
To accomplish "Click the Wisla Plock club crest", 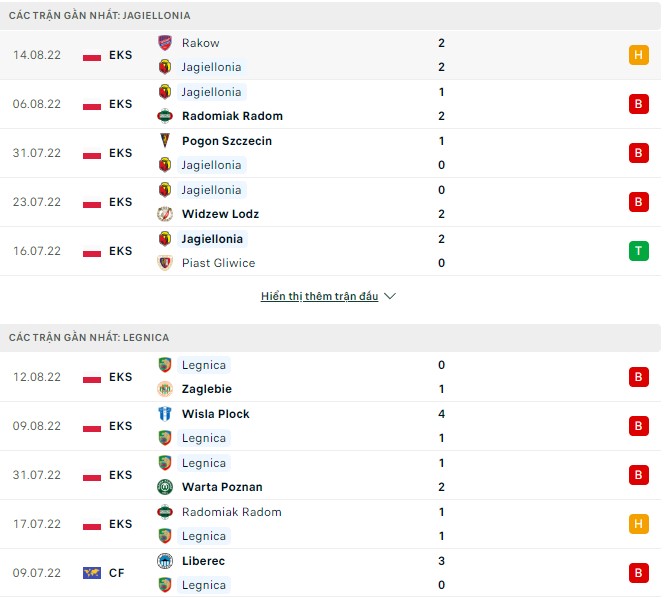I will click(x=165, y=414).
